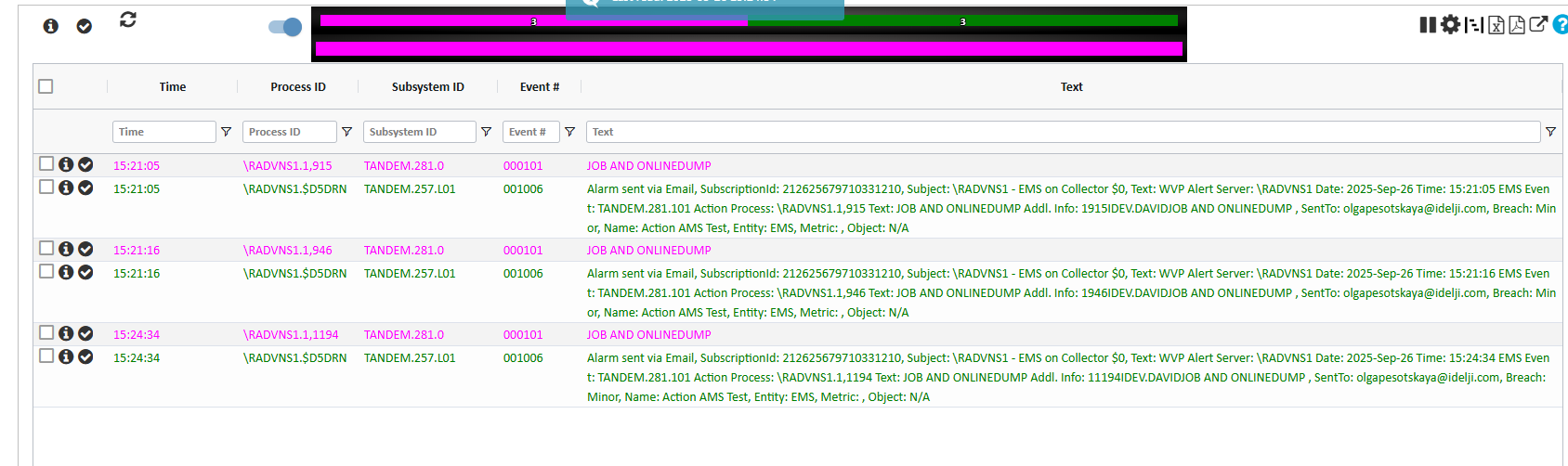
Task: Toggle the blue switch beside the bars
Action: tap(285, 27)
